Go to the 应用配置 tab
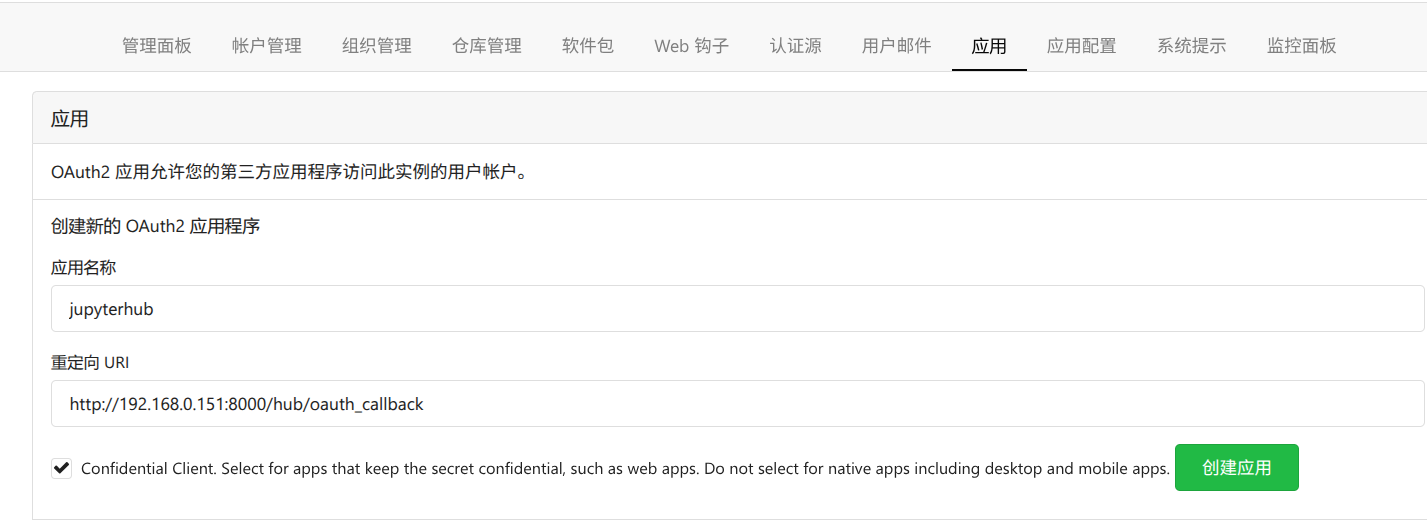Image resolution: width=1427 pixels, height=525 pixels. (1081, 46)
